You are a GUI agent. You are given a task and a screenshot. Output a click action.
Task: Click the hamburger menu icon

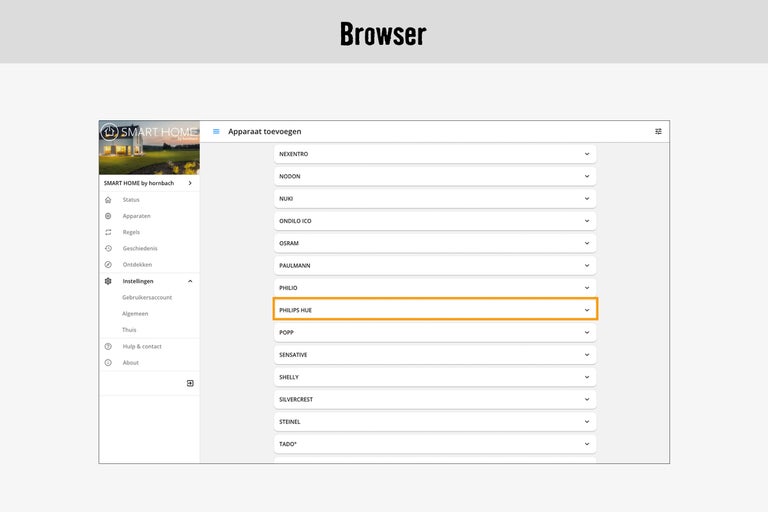[216, 131]
